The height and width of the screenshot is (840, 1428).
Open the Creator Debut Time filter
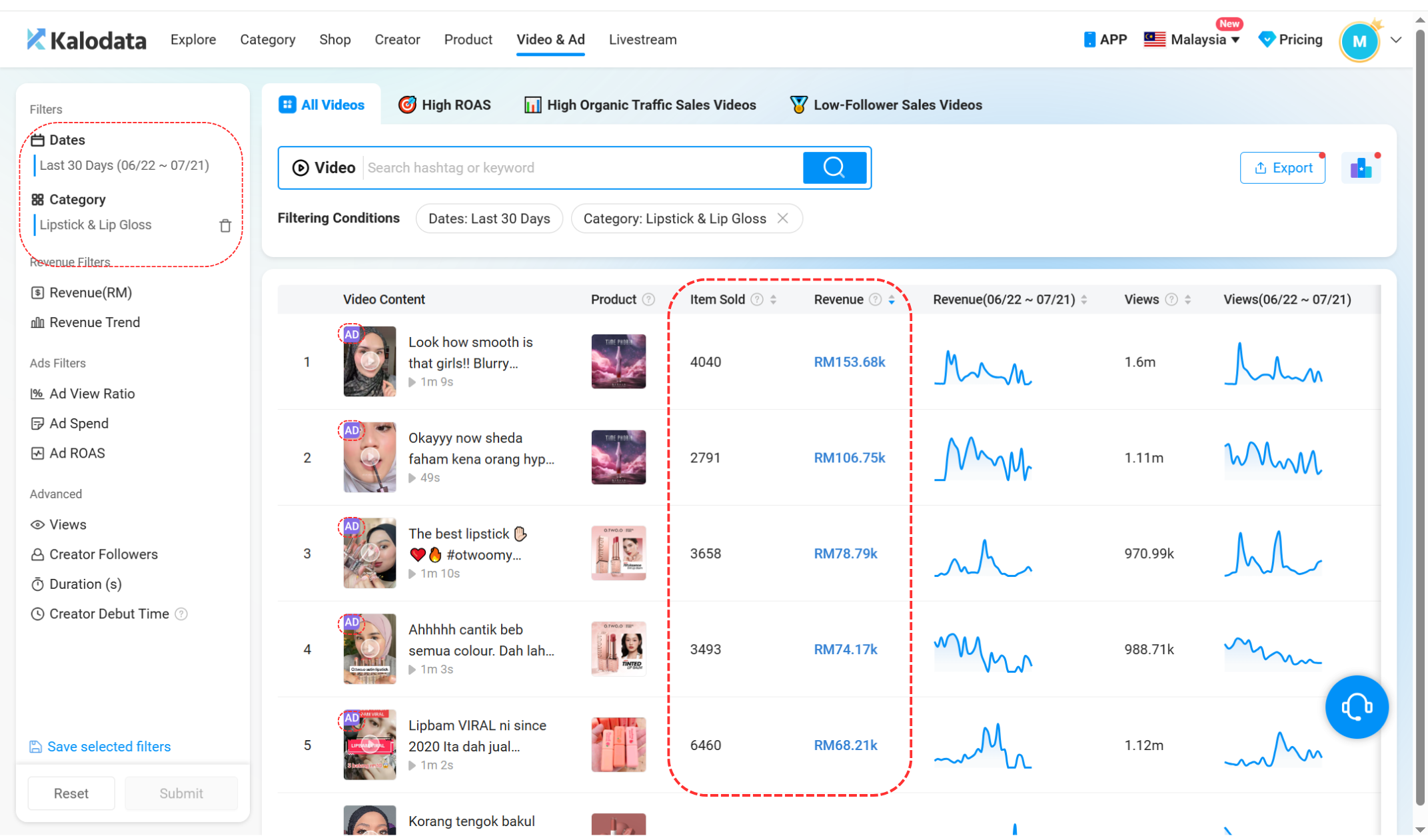click(109, 614)
